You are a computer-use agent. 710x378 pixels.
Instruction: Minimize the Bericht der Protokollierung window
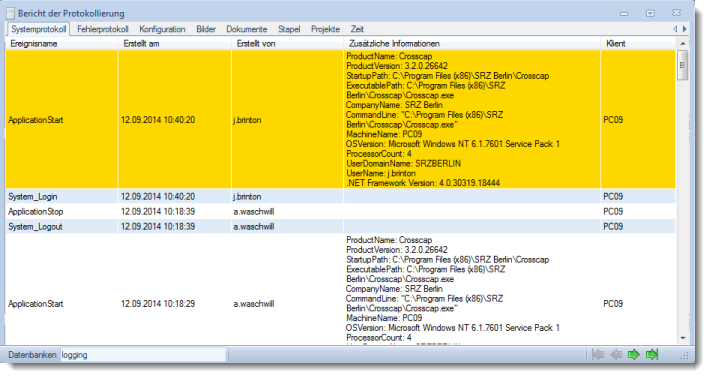pos(624,14)
